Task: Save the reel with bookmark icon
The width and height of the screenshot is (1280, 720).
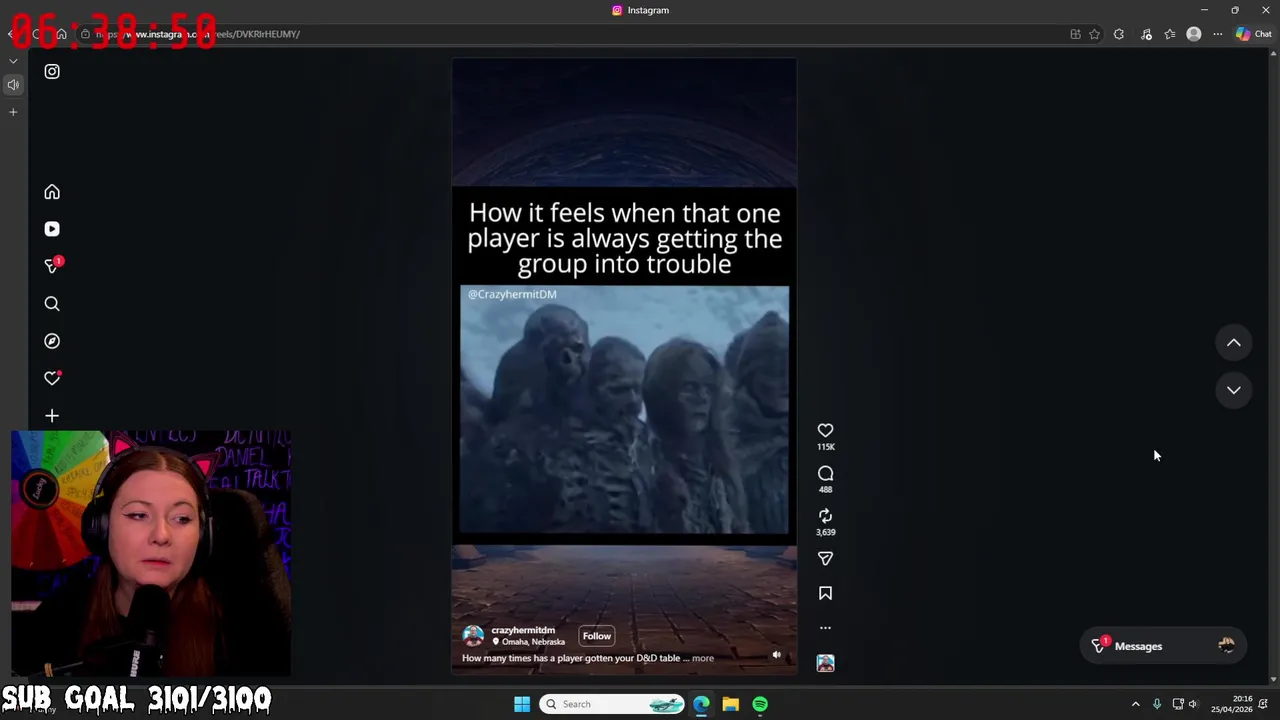Action: tap(825, 594)
